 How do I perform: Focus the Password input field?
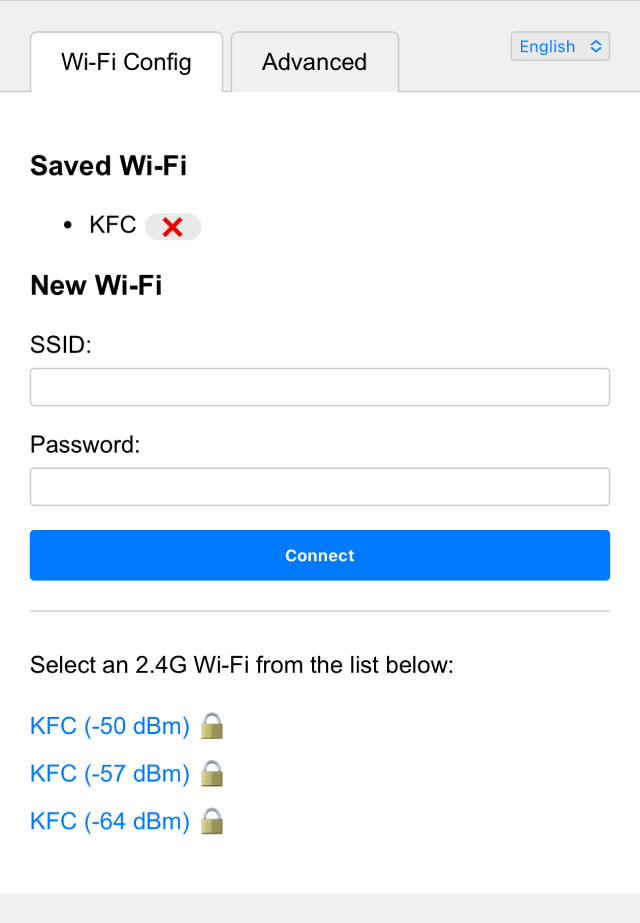(320, 486)
